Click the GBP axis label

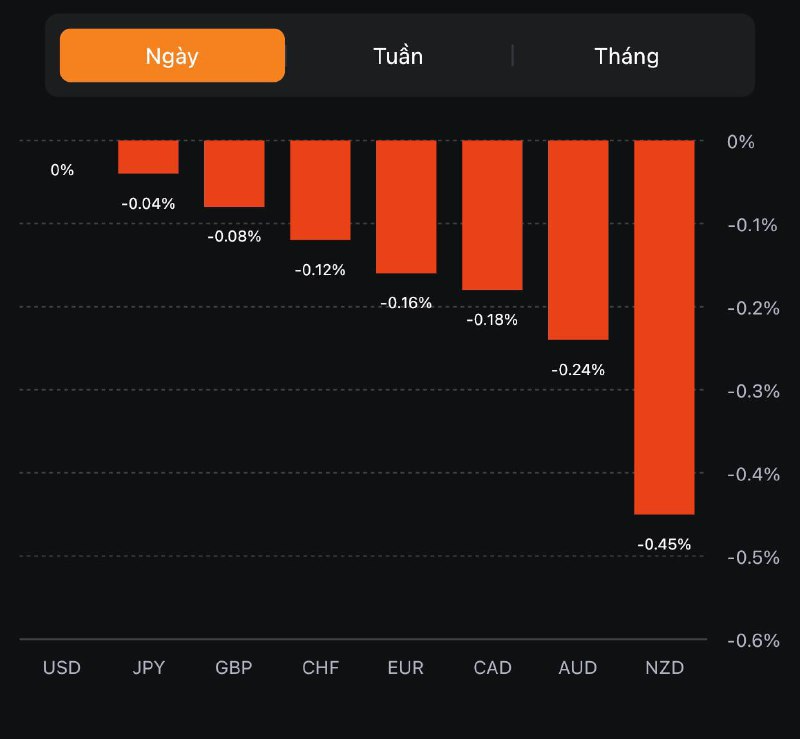[234, 668]
